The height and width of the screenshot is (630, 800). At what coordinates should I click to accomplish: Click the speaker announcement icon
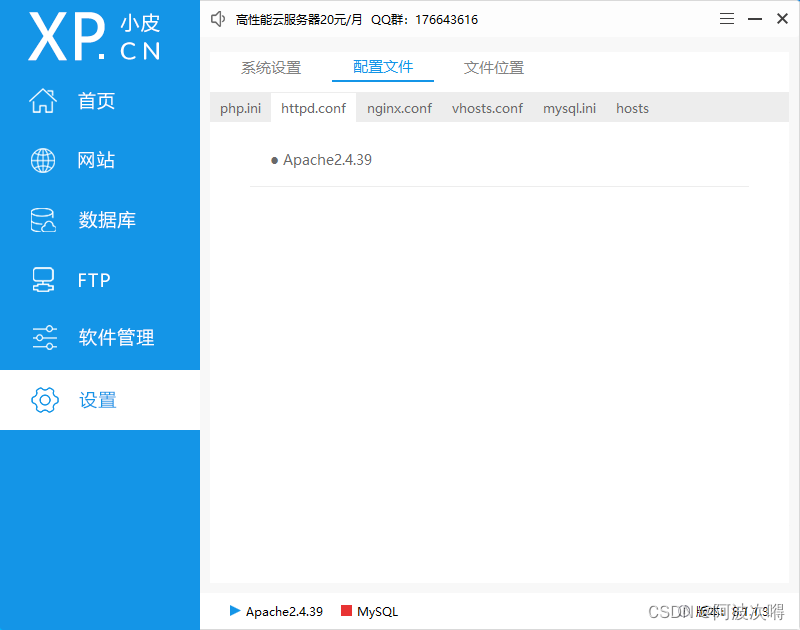click(x=218, y=18)
